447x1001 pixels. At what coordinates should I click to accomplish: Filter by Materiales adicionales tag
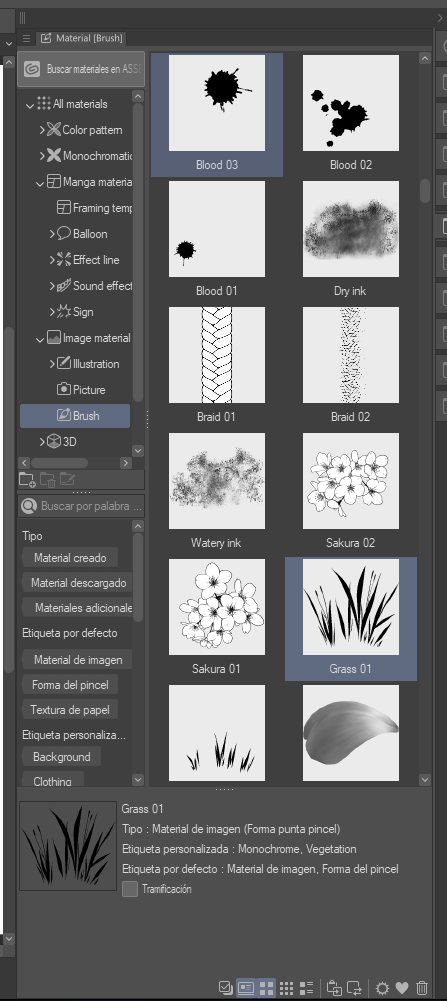[x=78, y=608]
